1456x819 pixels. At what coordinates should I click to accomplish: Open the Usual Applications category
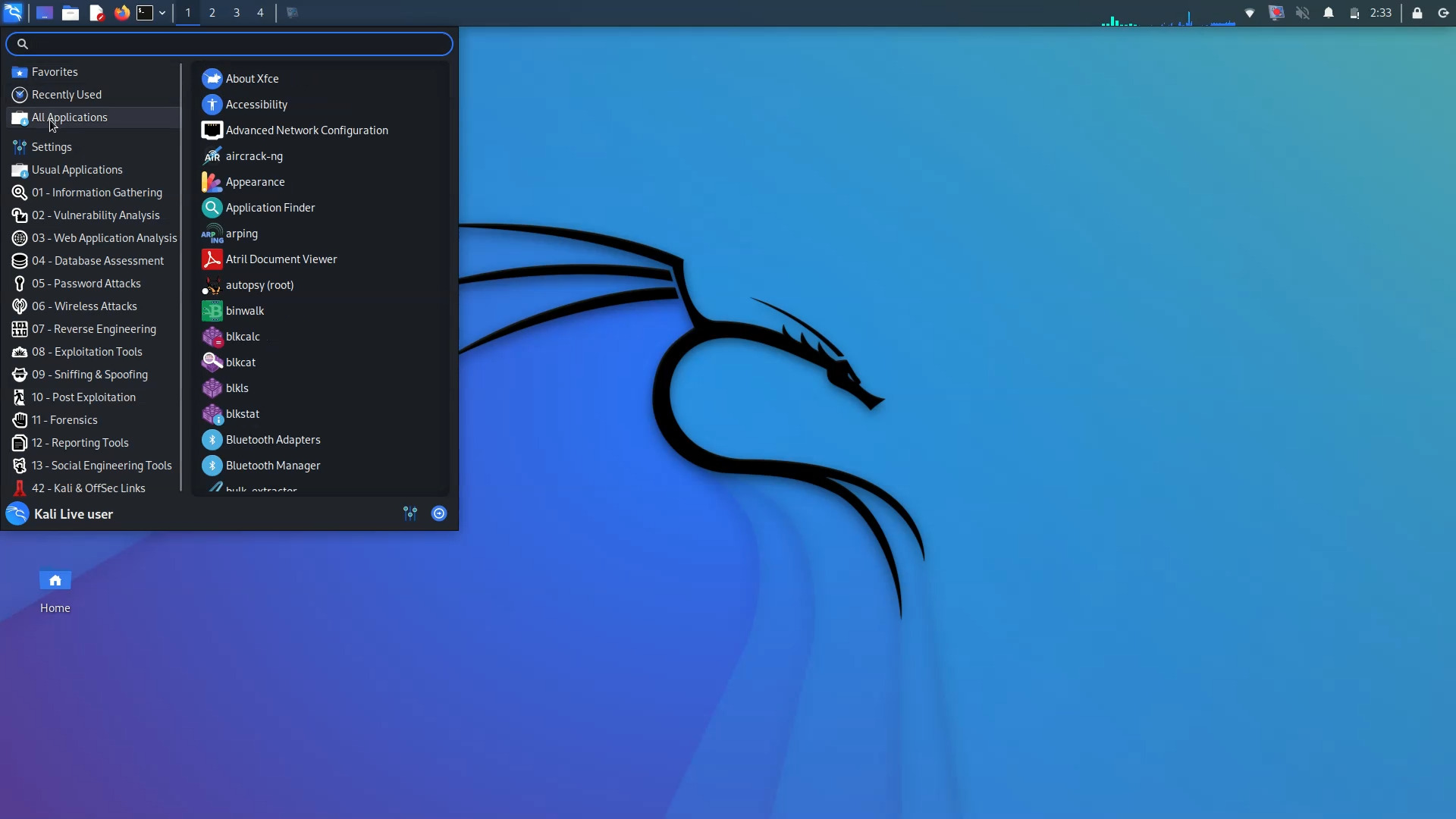tap(93, 170)
